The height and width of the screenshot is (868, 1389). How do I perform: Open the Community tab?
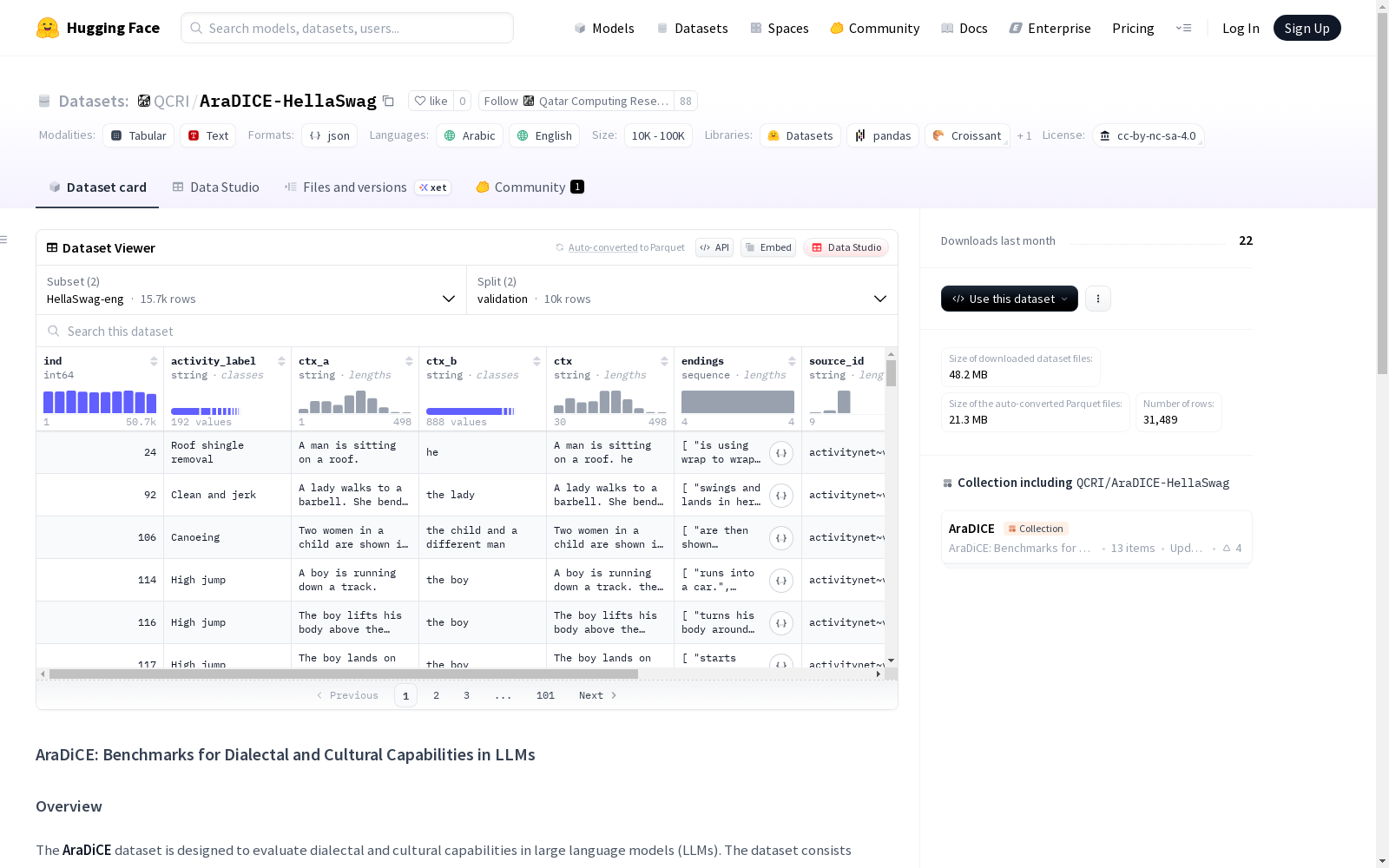pyautogui.click(x=530, y=187)
